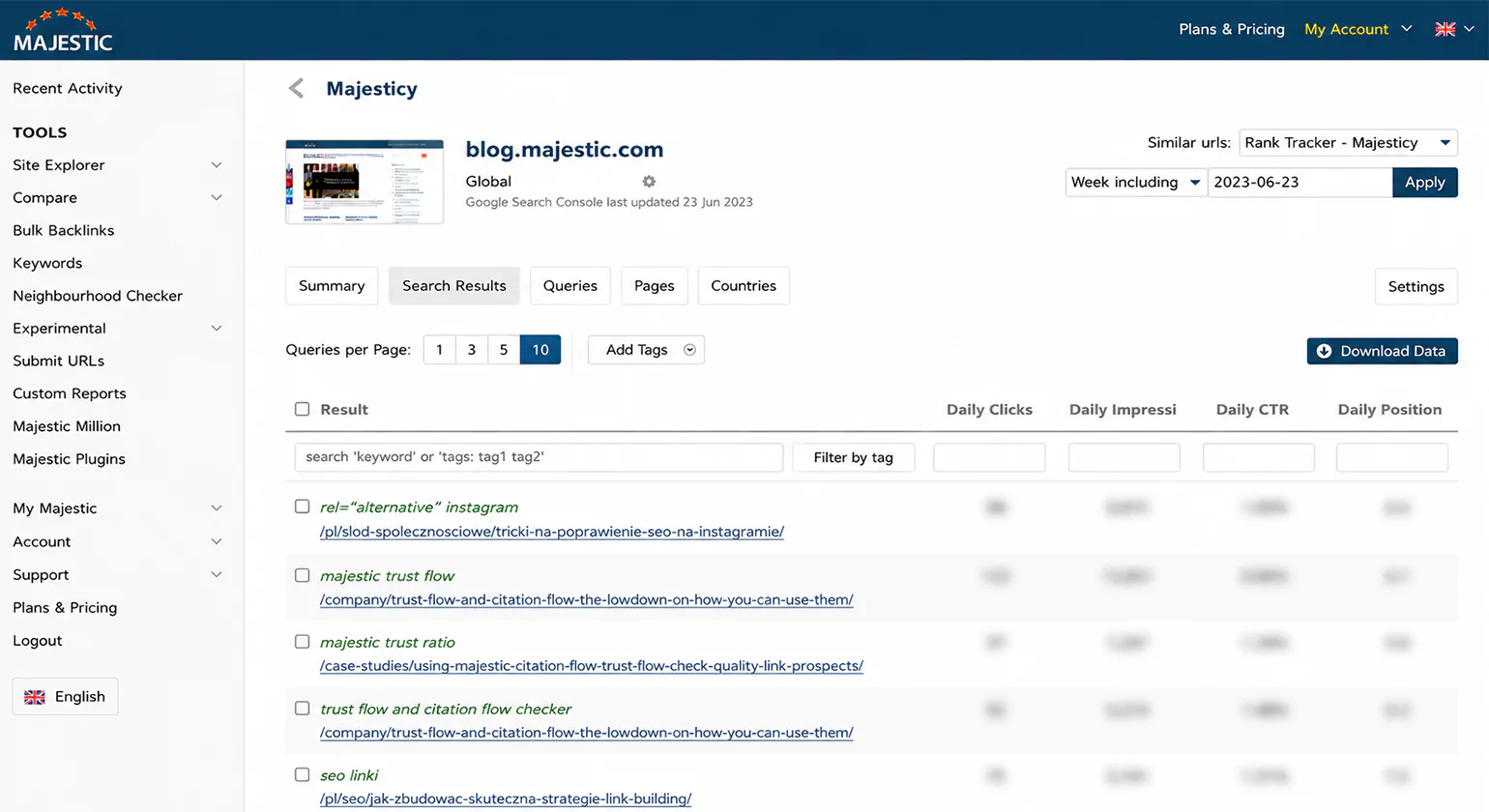Click the Daily Clicks filter input

[x=989, y=457]
